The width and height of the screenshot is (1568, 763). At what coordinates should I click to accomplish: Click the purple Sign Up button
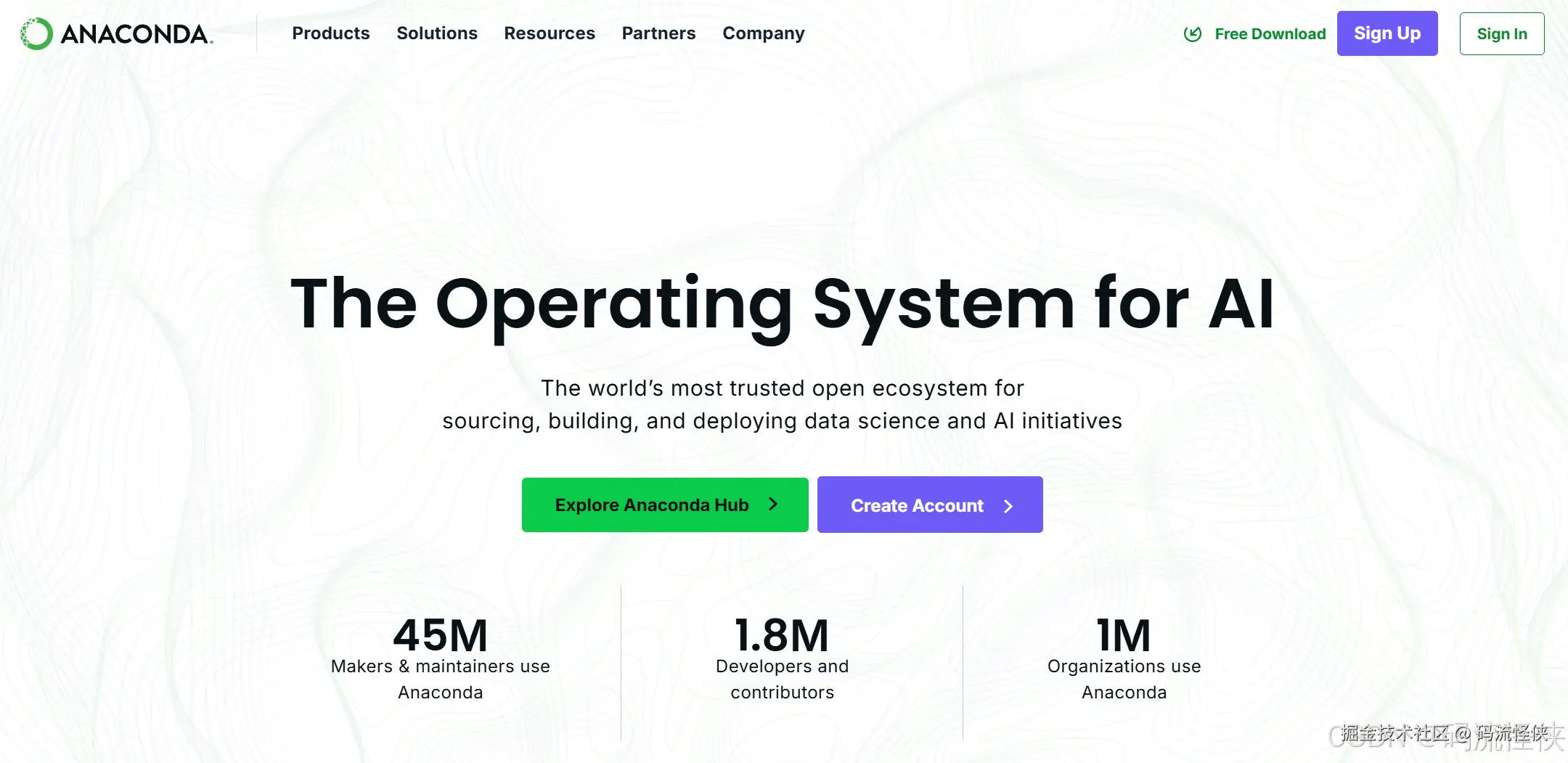click(1387, 33)
